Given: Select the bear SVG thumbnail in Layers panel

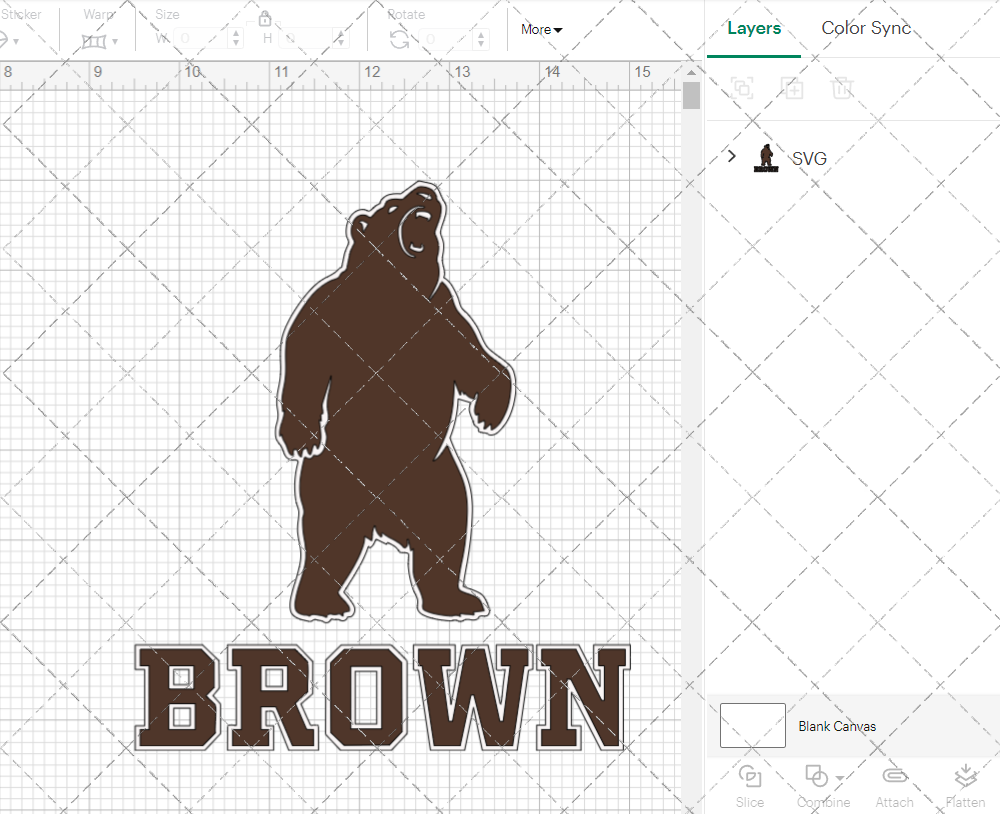Looking at the screenshot, I should point(766,156).
